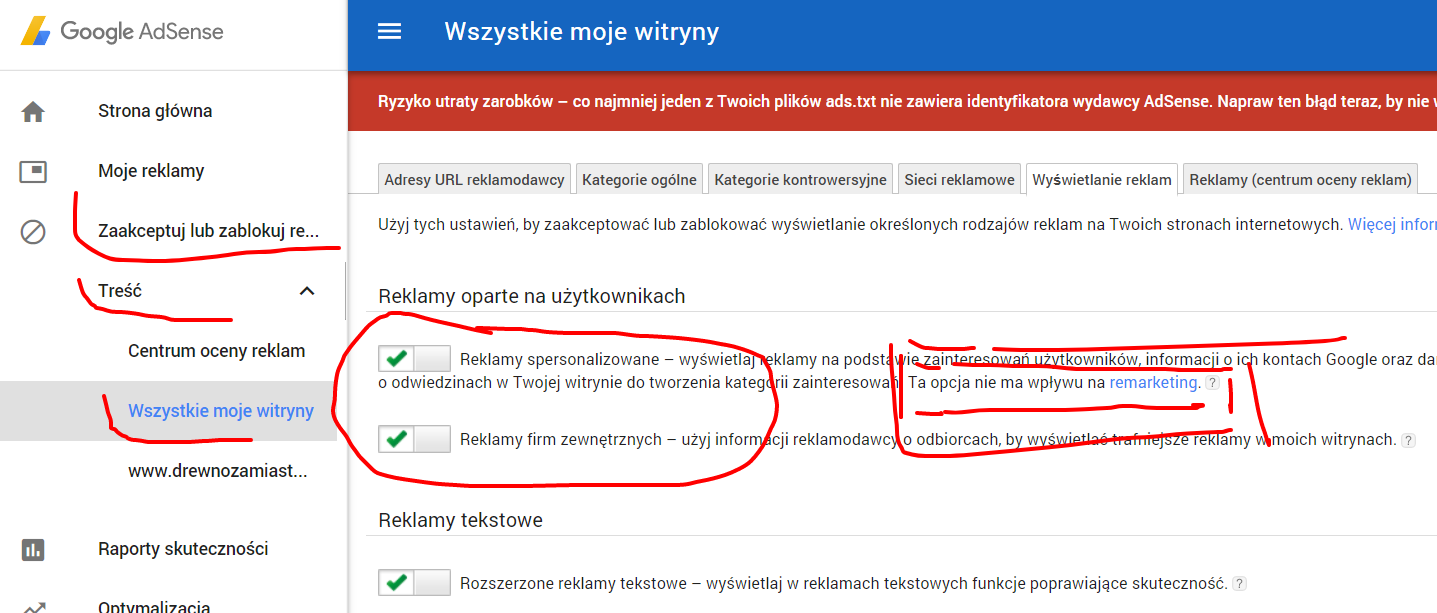Image resolution: width=1437 pixels, height=613 pixels.
Task: Open Raporty skuteczności
Action: [x=183, y=548]
